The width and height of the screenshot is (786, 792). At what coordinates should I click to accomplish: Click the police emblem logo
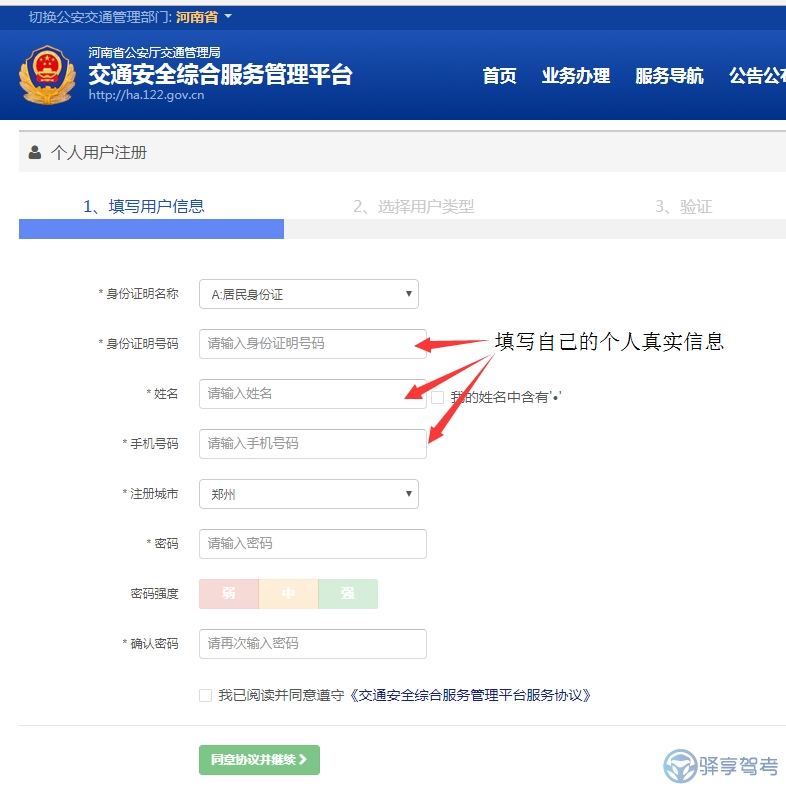[47, 75]
